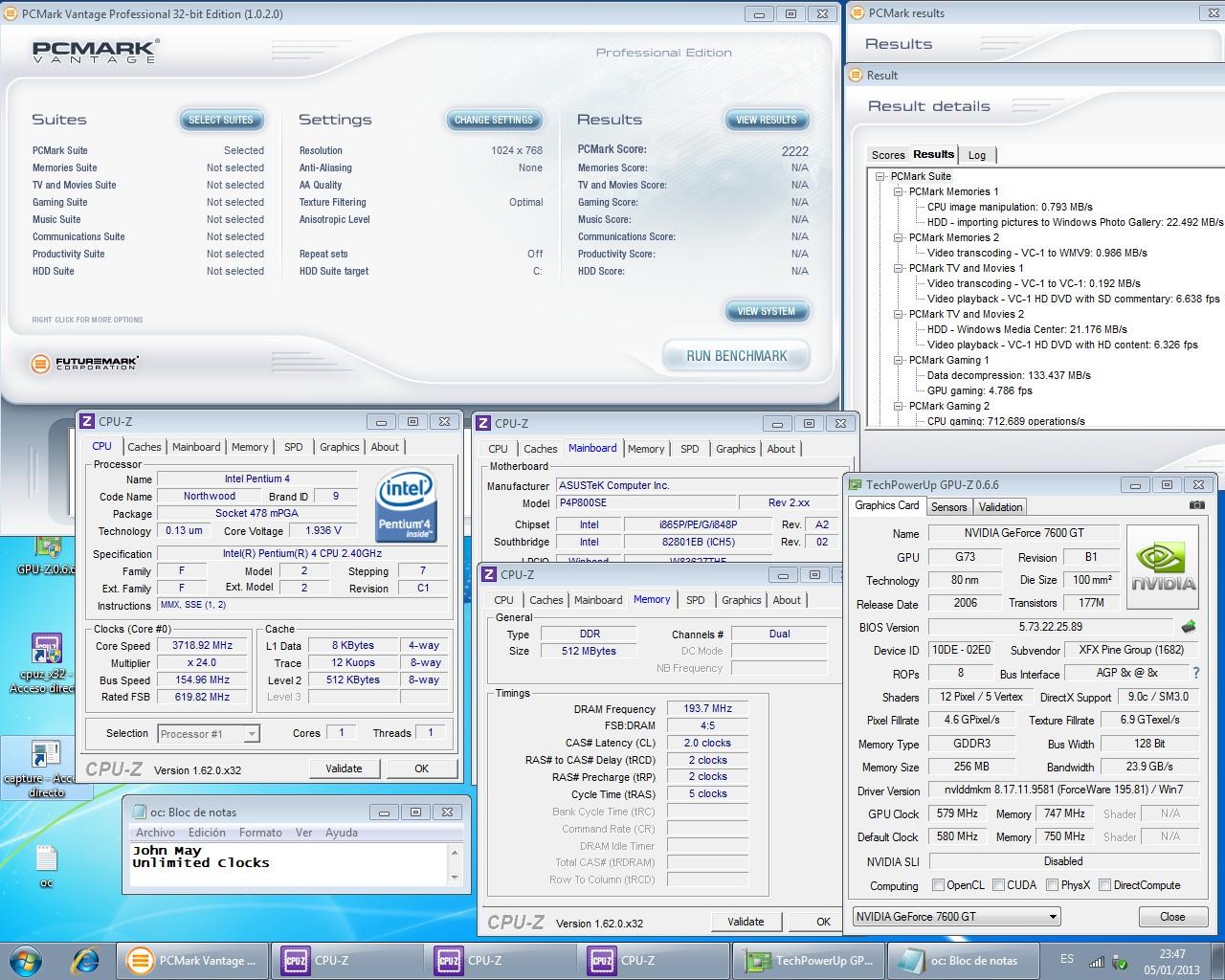This screenshot has height=980, width=1225.
Task: Open the SPD tab in the CPU-Z Memory window
Action: click(x=696, y=600)
